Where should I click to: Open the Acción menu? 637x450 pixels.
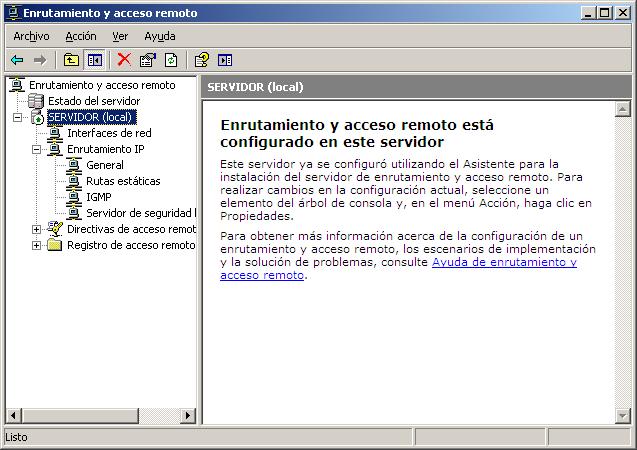click(81, 35)
